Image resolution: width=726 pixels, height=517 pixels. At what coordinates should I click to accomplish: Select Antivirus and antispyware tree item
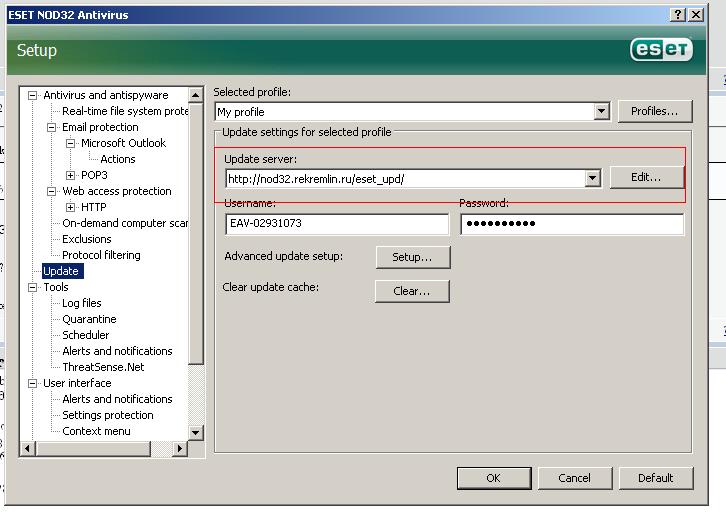106,95
